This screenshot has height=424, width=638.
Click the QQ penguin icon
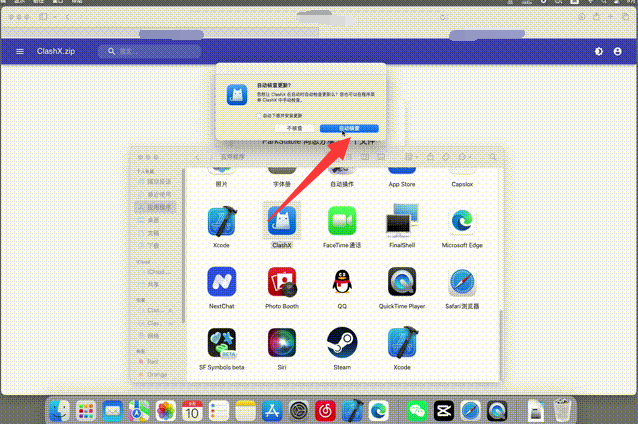[x=342, y=281]
